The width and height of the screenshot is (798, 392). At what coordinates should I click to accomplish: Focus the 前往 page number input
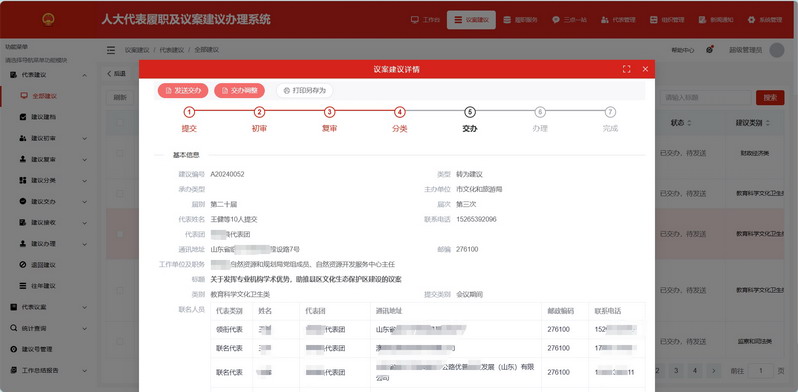coord(761,371)
